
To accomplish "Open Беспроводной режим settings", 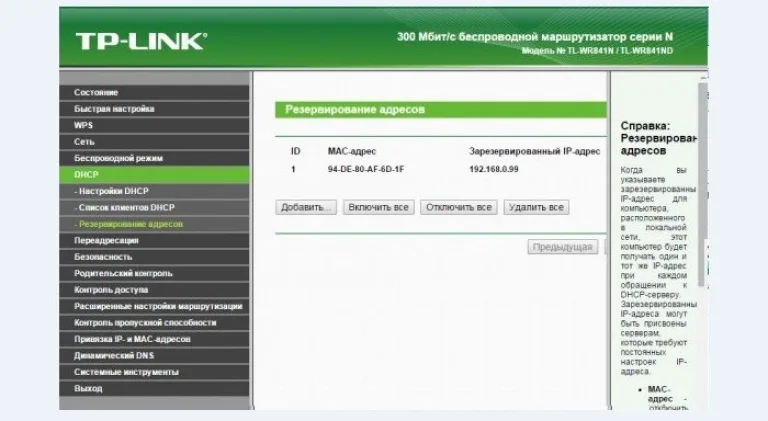I will (x=154, y=159).
